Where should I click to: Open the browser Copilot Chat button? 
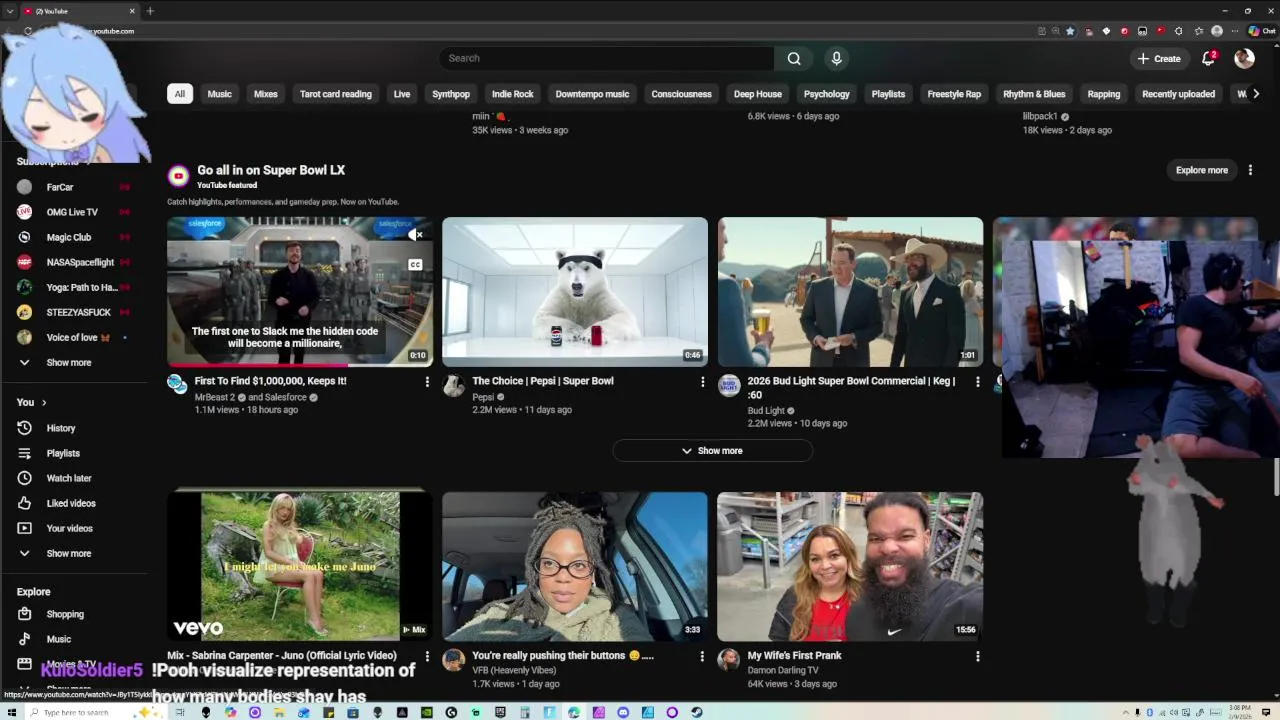(x=1261, y=31)
